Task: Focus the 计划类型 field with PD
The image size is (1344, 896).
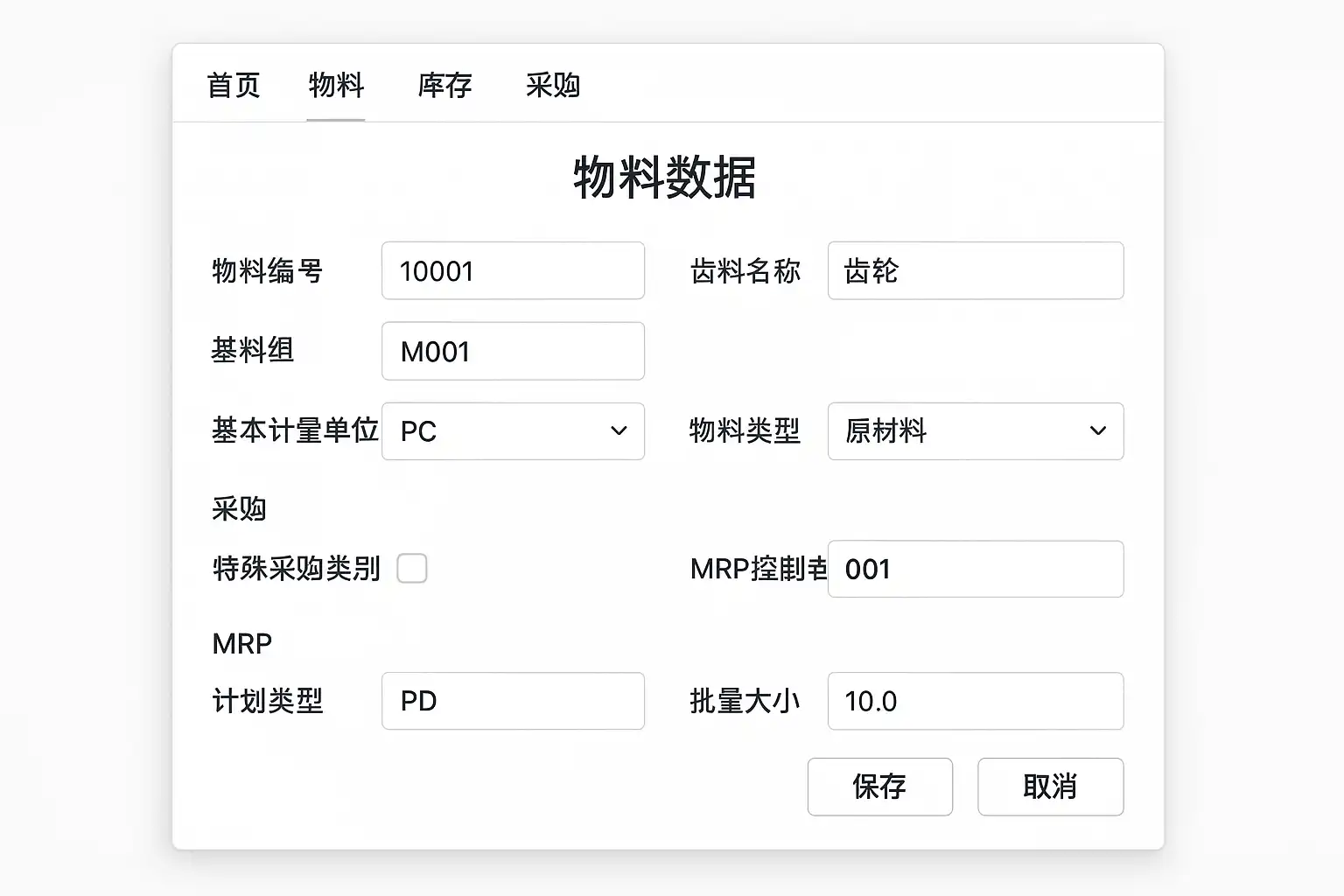Action: (513, 701)
